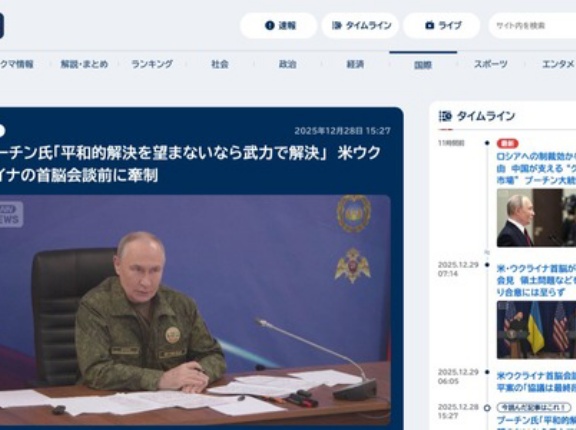
Task: Click Putin thumbnail in timeline sidebar
Action: [536, 218]
